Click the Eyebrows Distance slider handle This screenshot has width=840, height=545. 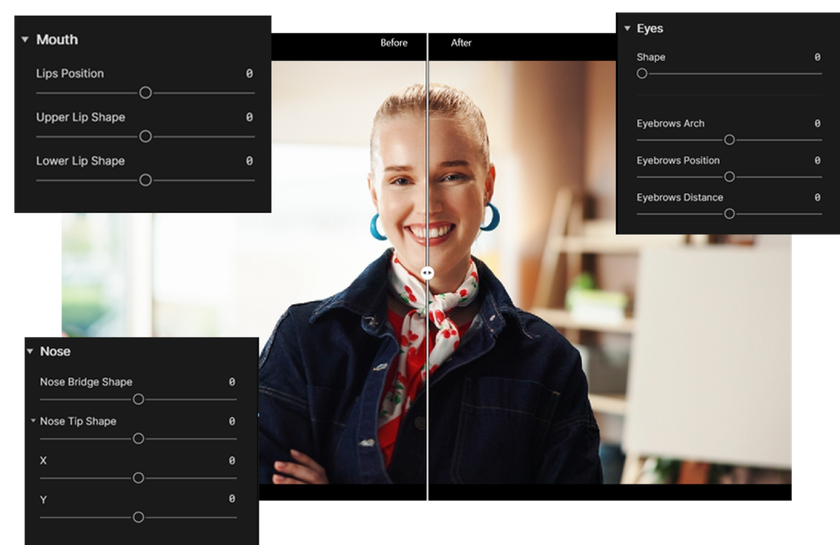[x=729, y=214]
